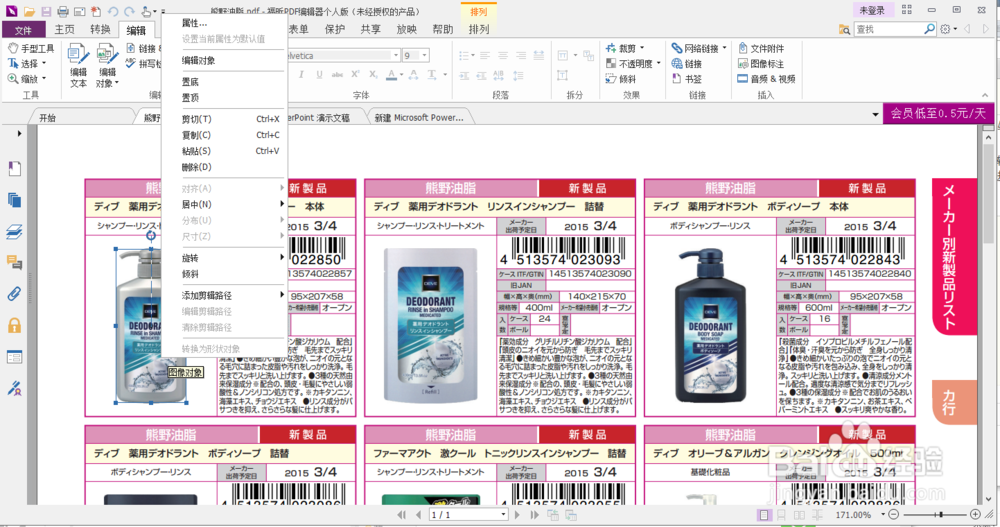This screenshot has height=527, width=1000.
Task: Click zoom out minus button
Action: tap(894, 514)
